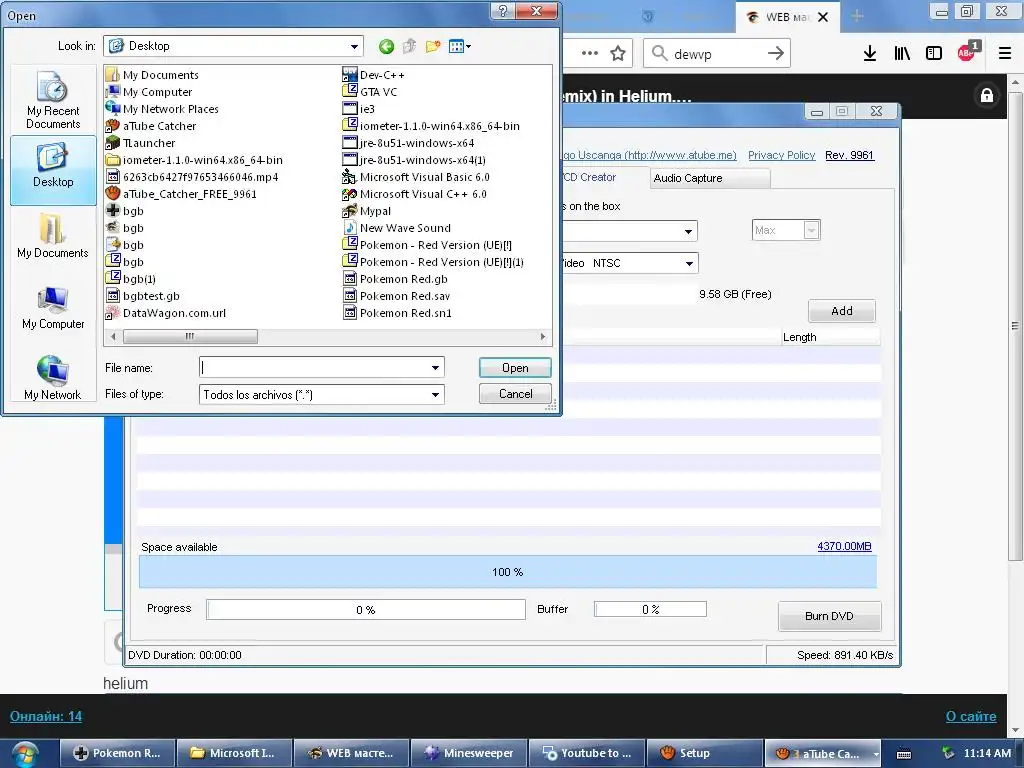
Task: Switch to Minesweeper in the taskbar
Action: pyautogui.click(x=469, y=753)
